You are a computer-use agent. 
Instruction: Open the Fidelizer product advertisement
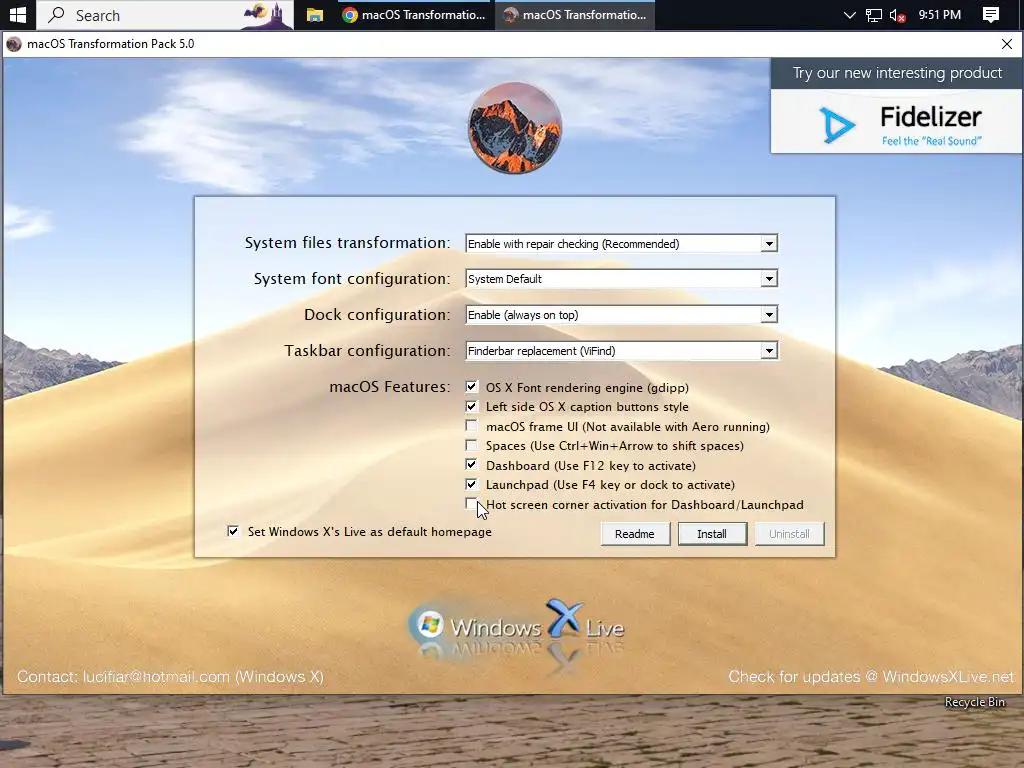(x=897, y=122)
